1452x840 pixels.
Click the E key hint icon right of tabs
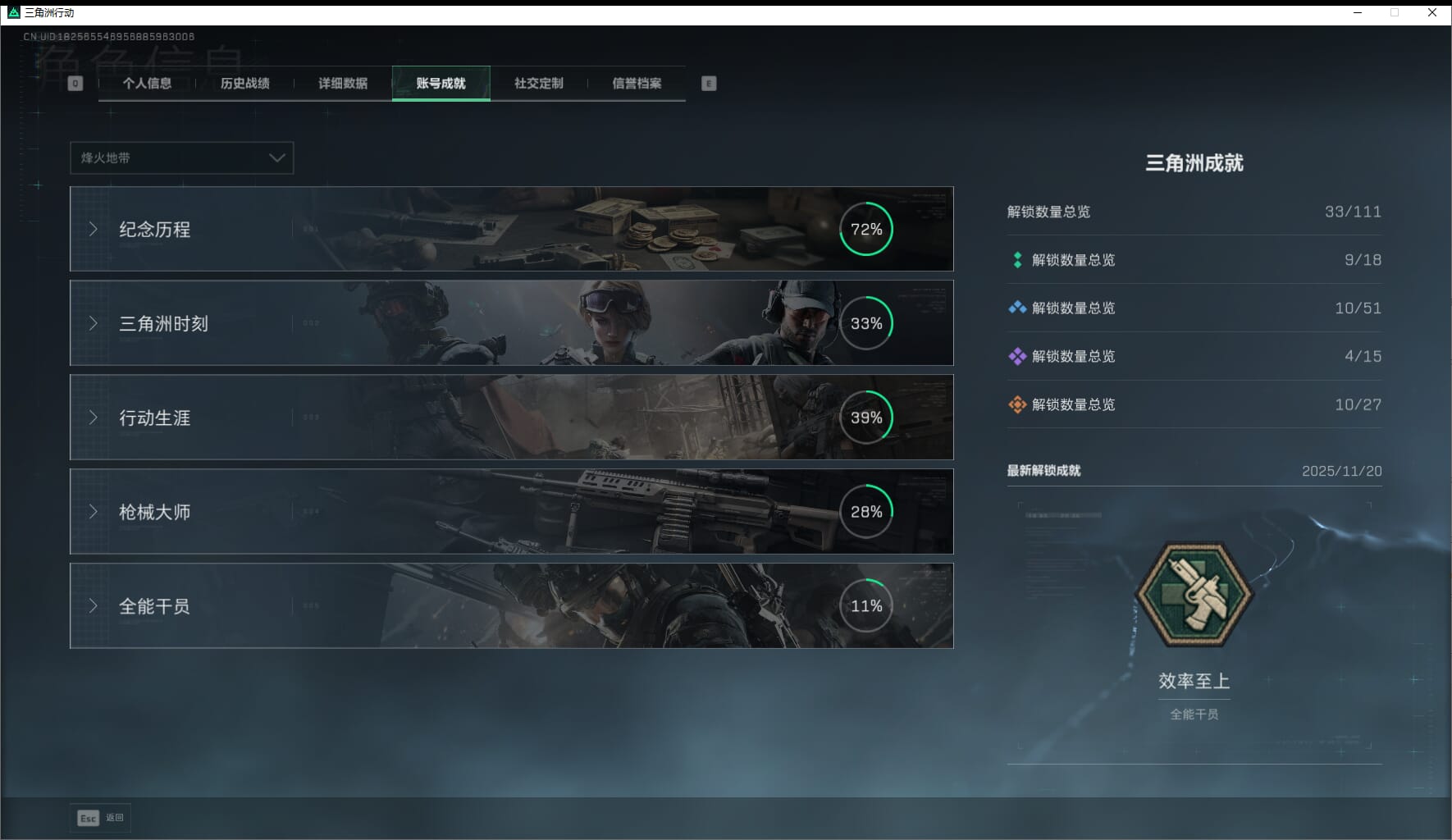(710, 84)
